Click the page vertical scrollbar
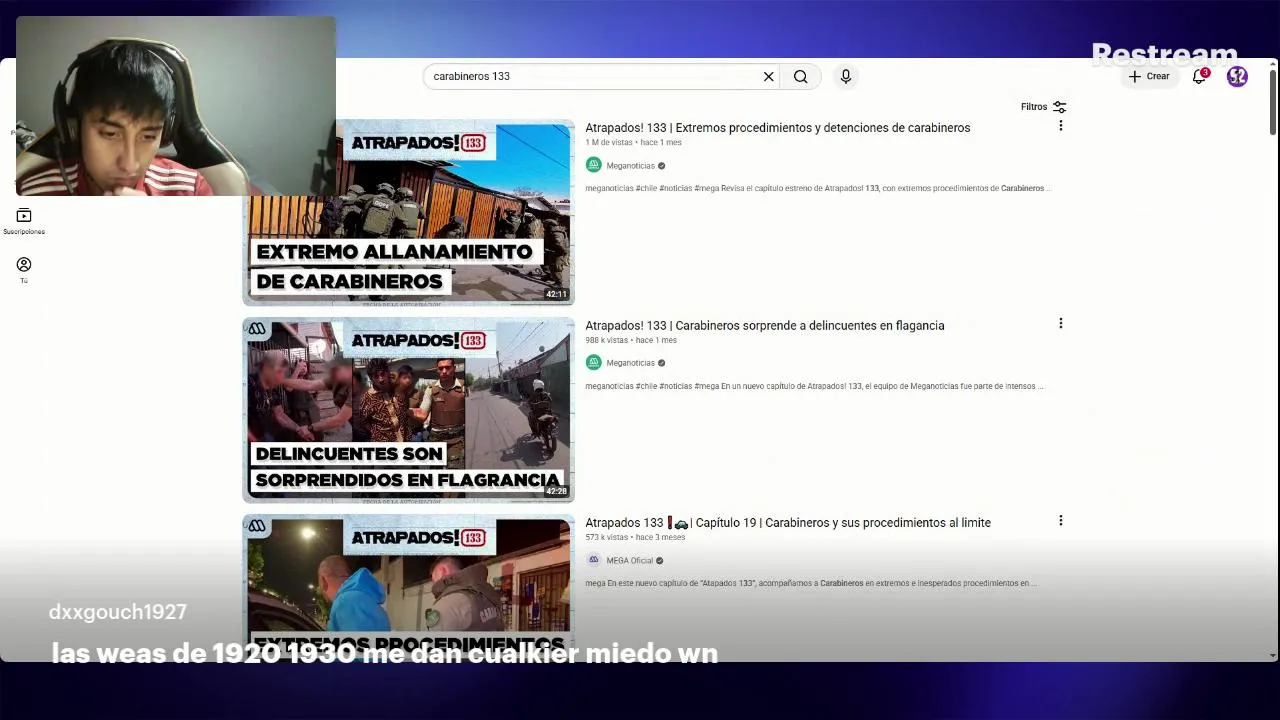Image resolution: width=1280 pixels, height=720 pixels. [1272, 100]
